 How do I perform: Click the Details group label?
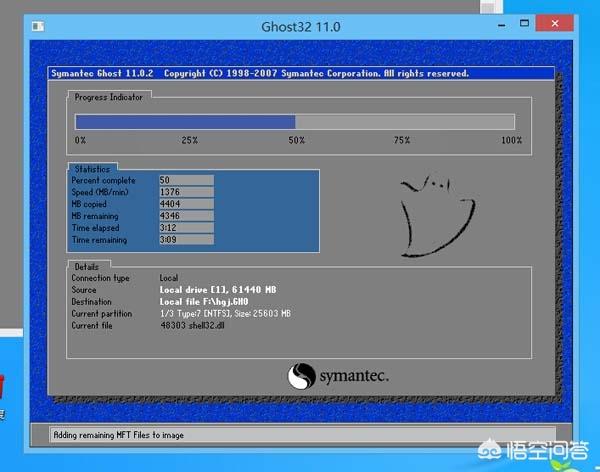click(x=86, y=266)
